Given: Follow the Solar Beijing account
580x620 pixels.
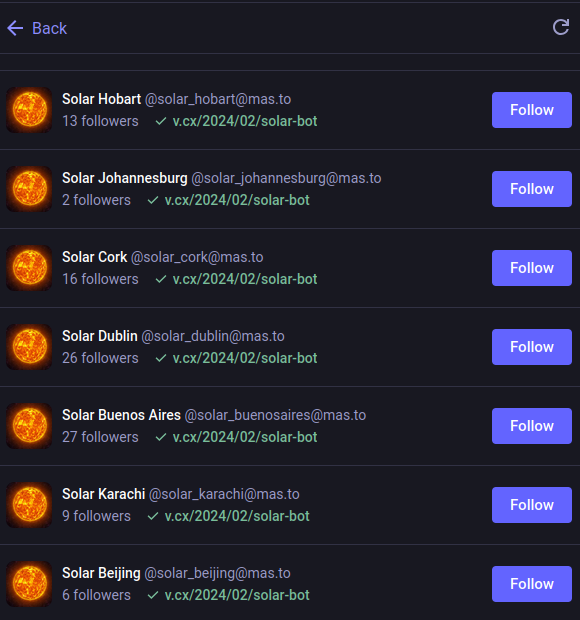Looking at the screenshot, I should [532, 584].
